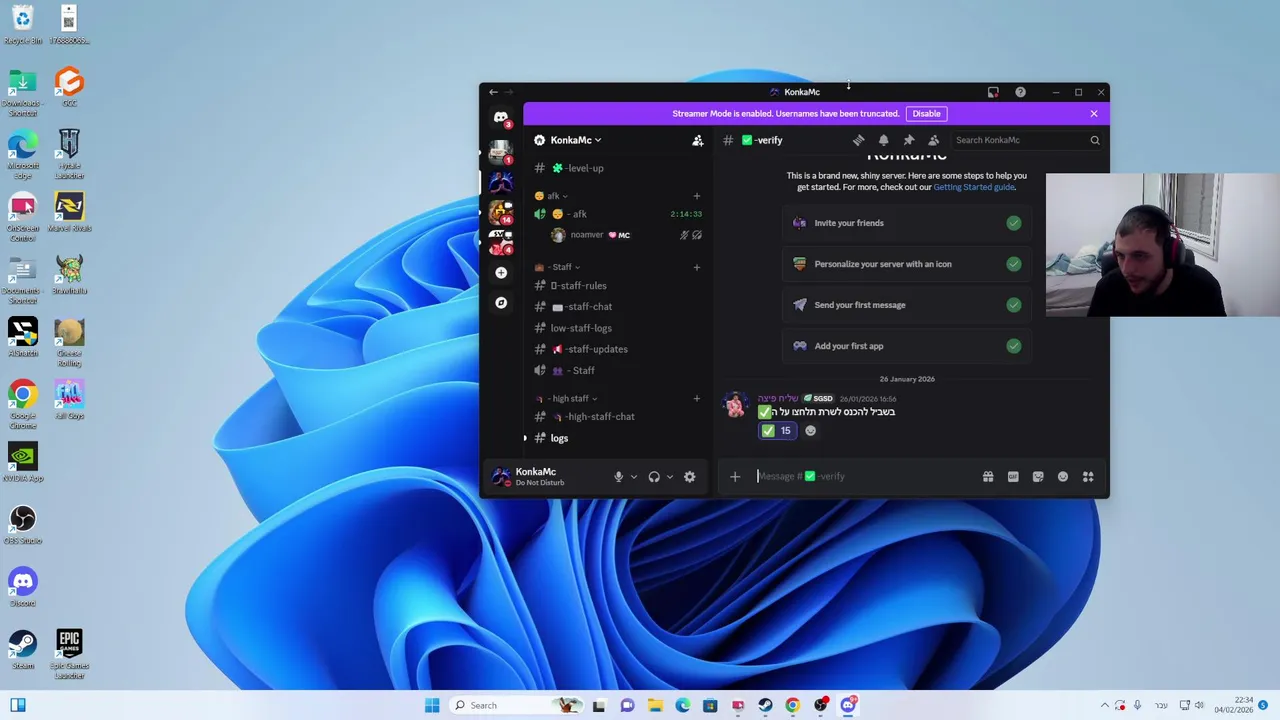Click search magnifier in Search KonkaMc box
Image resolution: width=1280 pixels, height=720 pixels.
tap(1094, 140)
